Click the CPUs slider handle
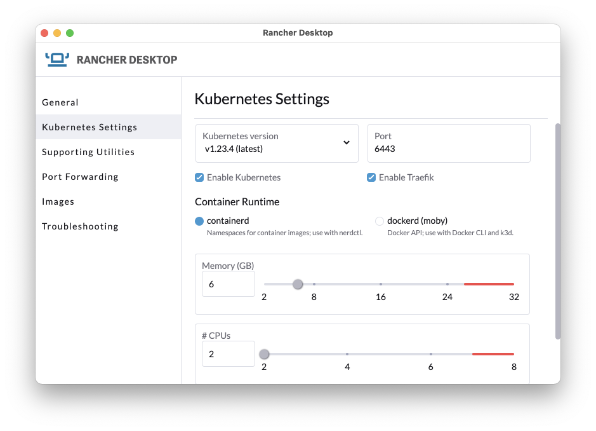Image resolution: width=596 pixels, height=431 pixels. [x=264, y=354]
